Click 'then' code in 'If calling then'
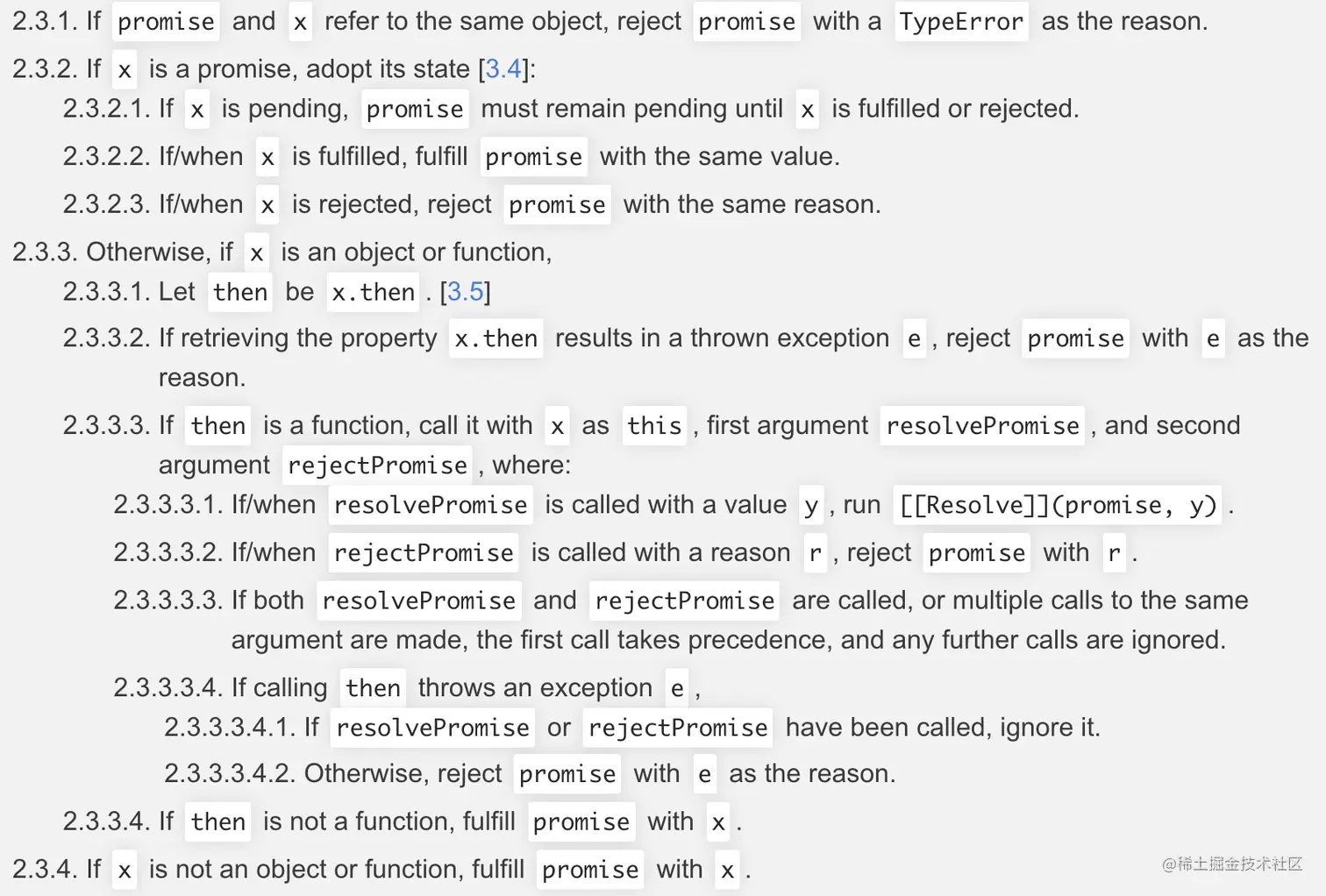Viewport: 1326px width, 896px height. (x=373, y=688)
